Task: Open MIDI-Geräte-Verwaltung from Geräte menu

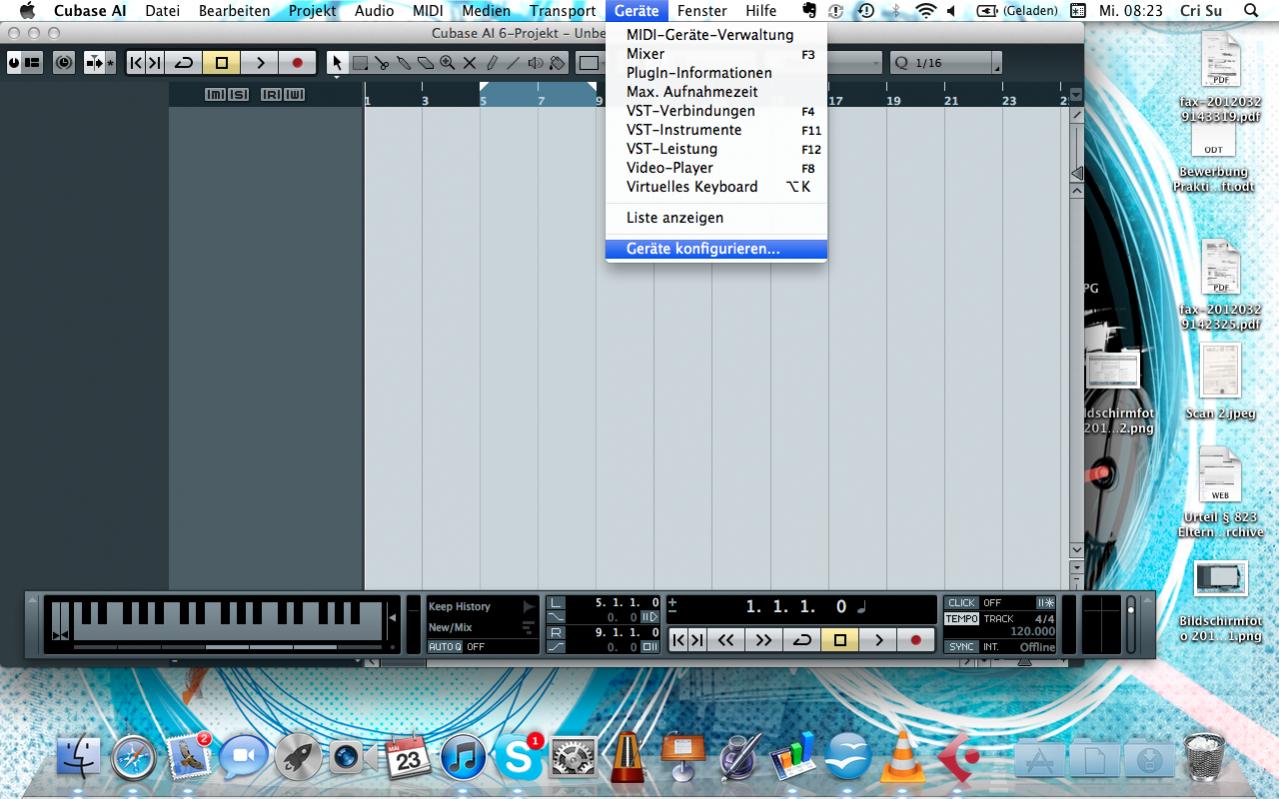Action: (716, 35)
